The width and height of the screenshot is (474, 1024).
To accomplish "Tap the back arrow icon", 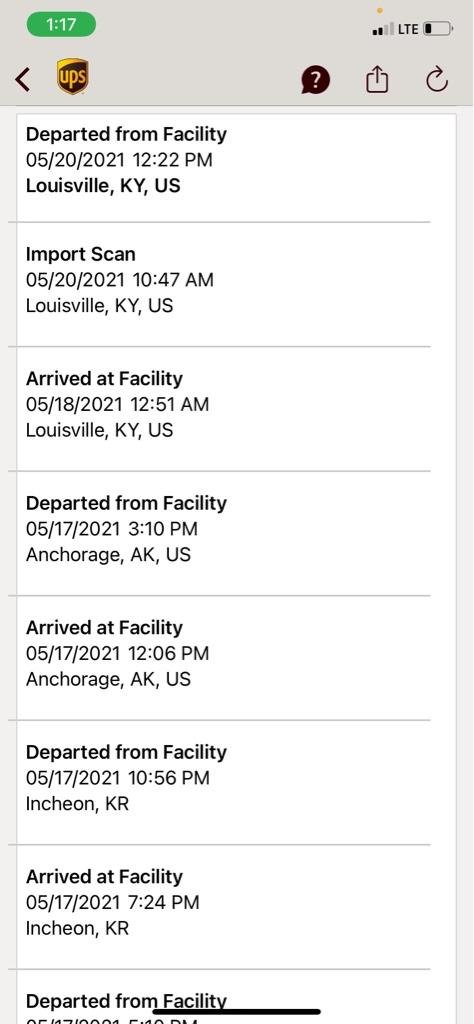I will click(x=23, y=80).
